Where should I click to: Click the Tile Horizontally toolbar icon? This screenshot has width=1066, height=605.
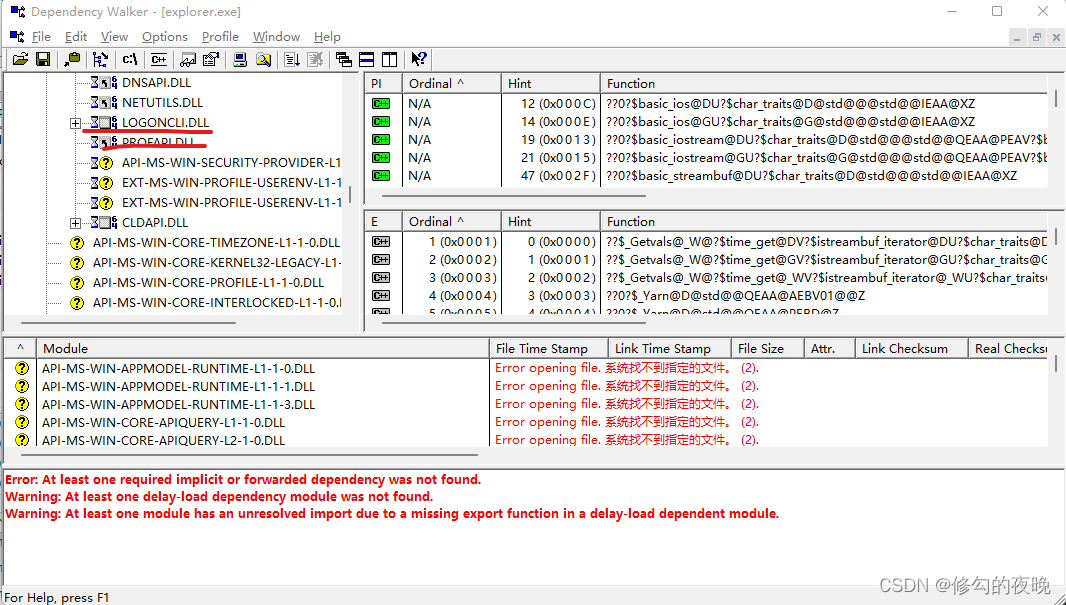pyautogui.click(x=366, y=59)
